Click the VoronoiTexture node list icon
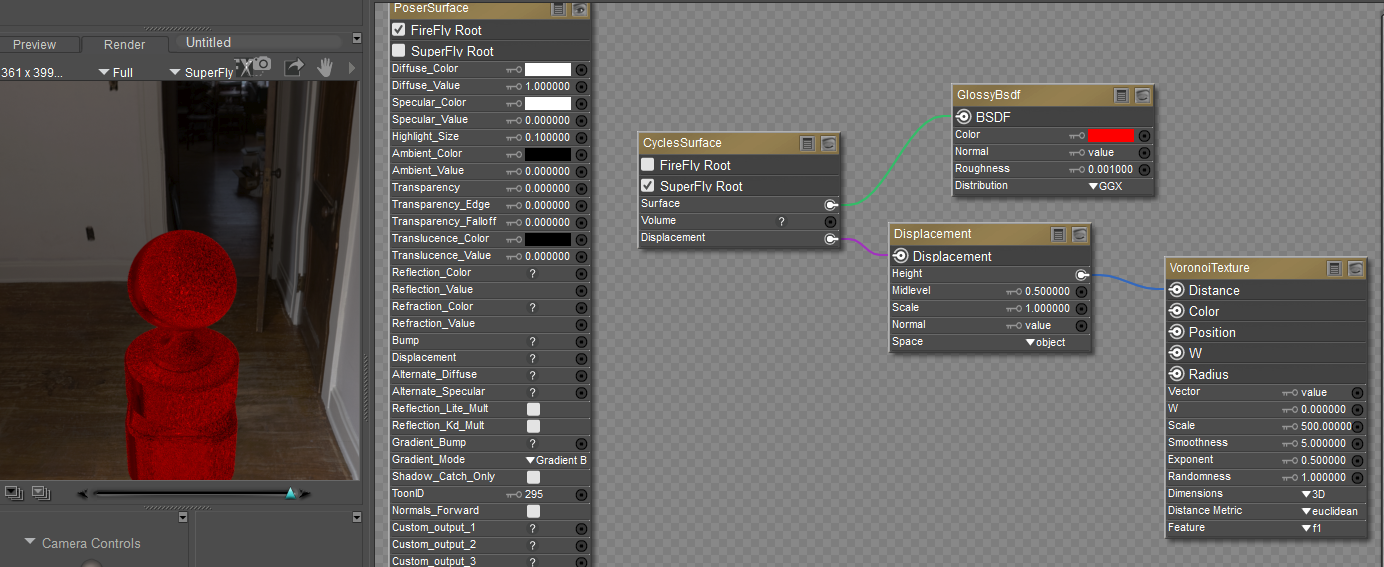 1334,268
